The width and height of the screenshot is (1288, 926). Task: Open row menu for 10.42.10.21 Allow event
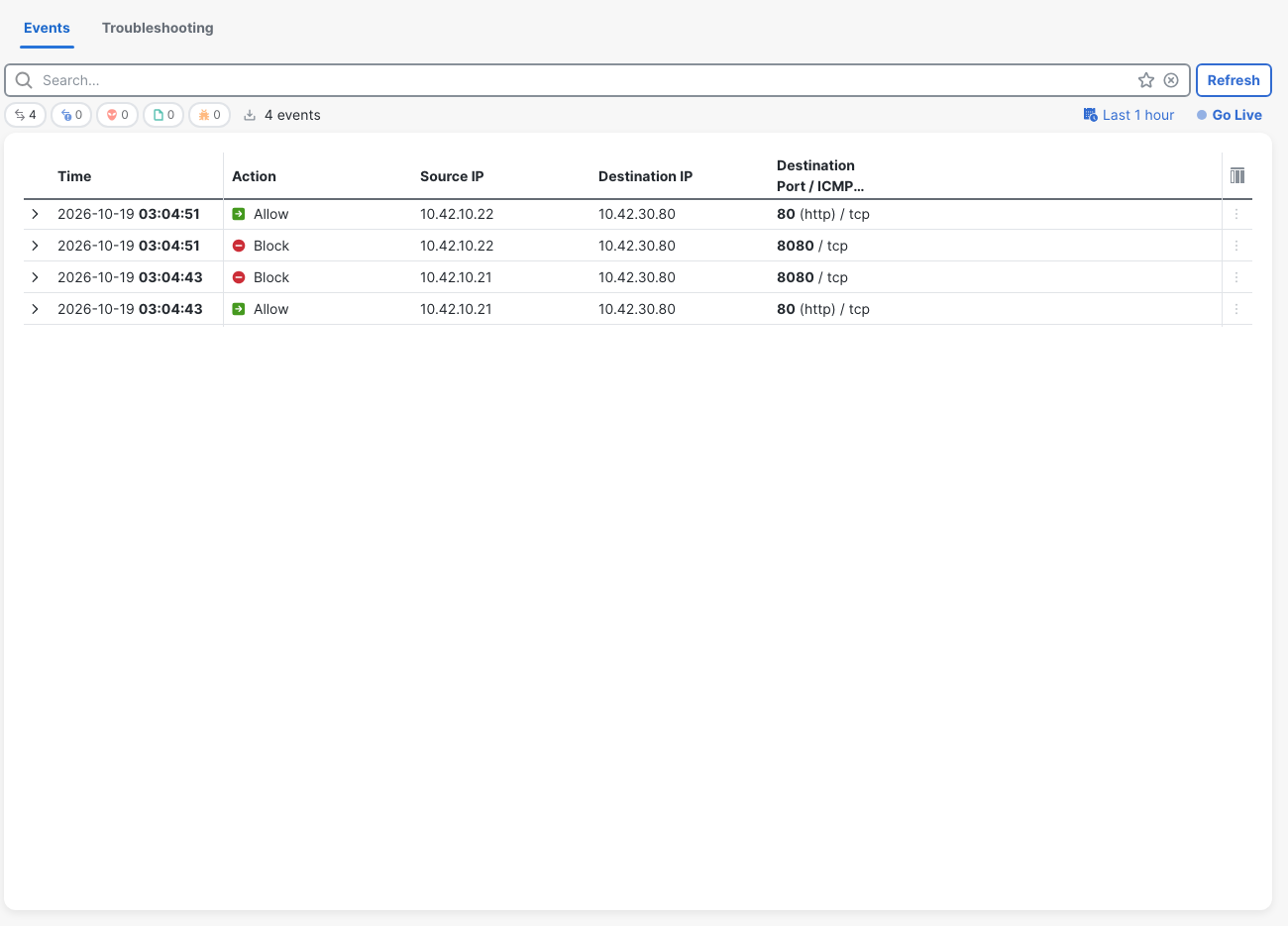click(1236, 309)
